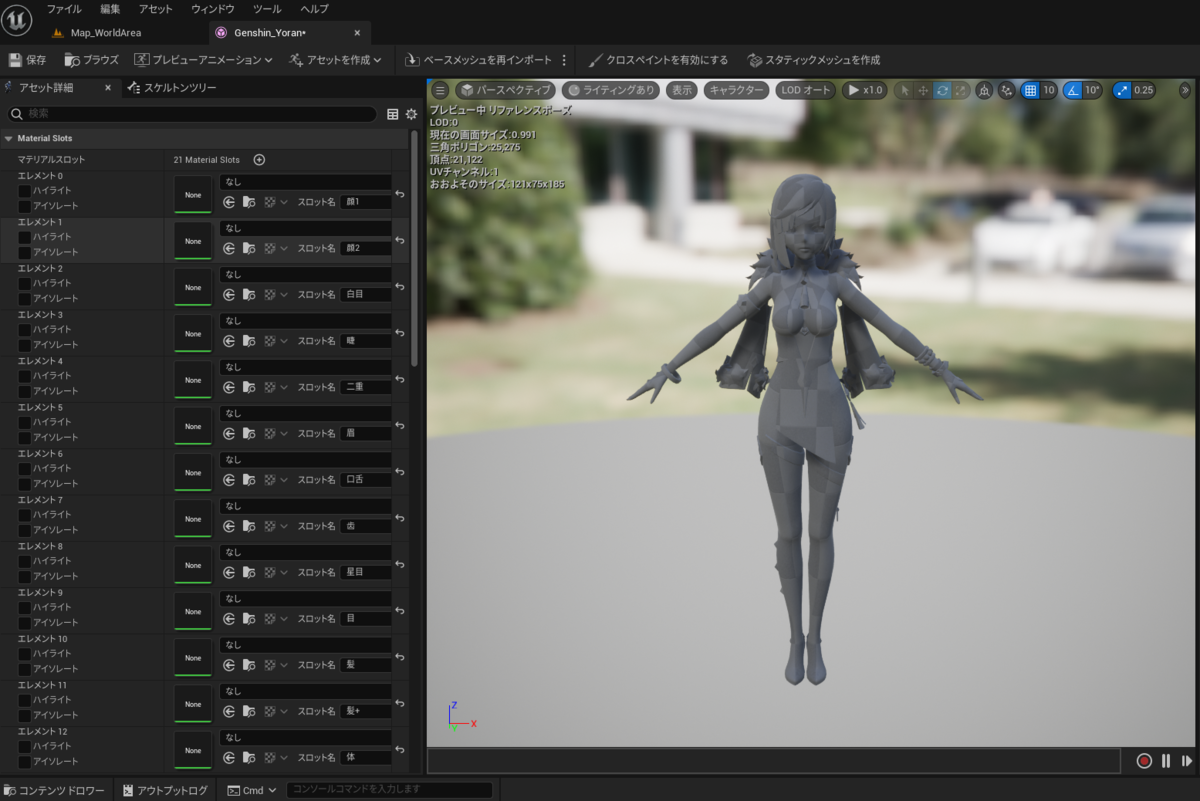This screenshot has height=801, width=1200.
Task: Open the アセット menu
Action: [156, 9]
